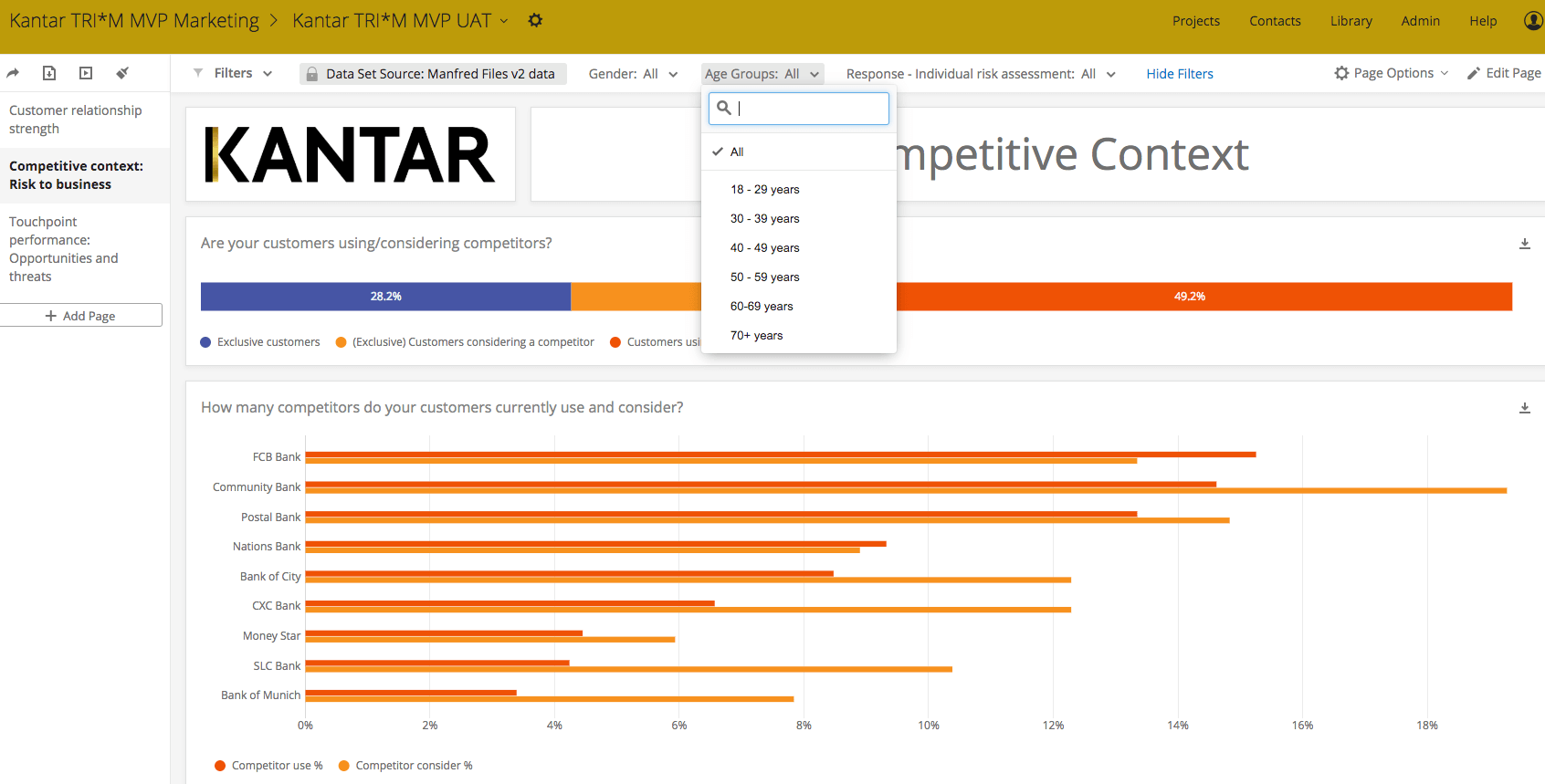
Task: Download the competitors bar chart
Action: (1524, 408)
